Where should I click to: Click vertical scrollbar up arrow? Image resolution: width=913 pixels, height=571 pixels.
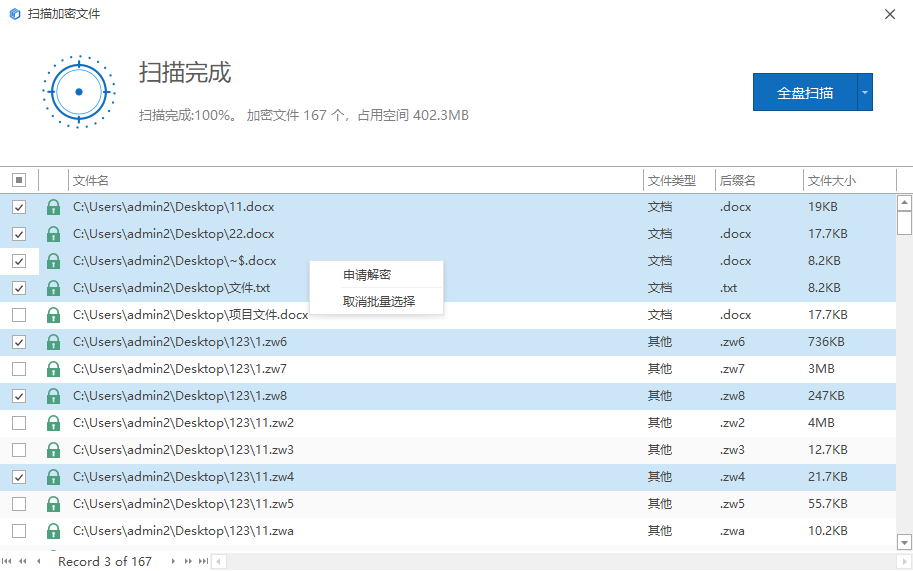point(904,203)
